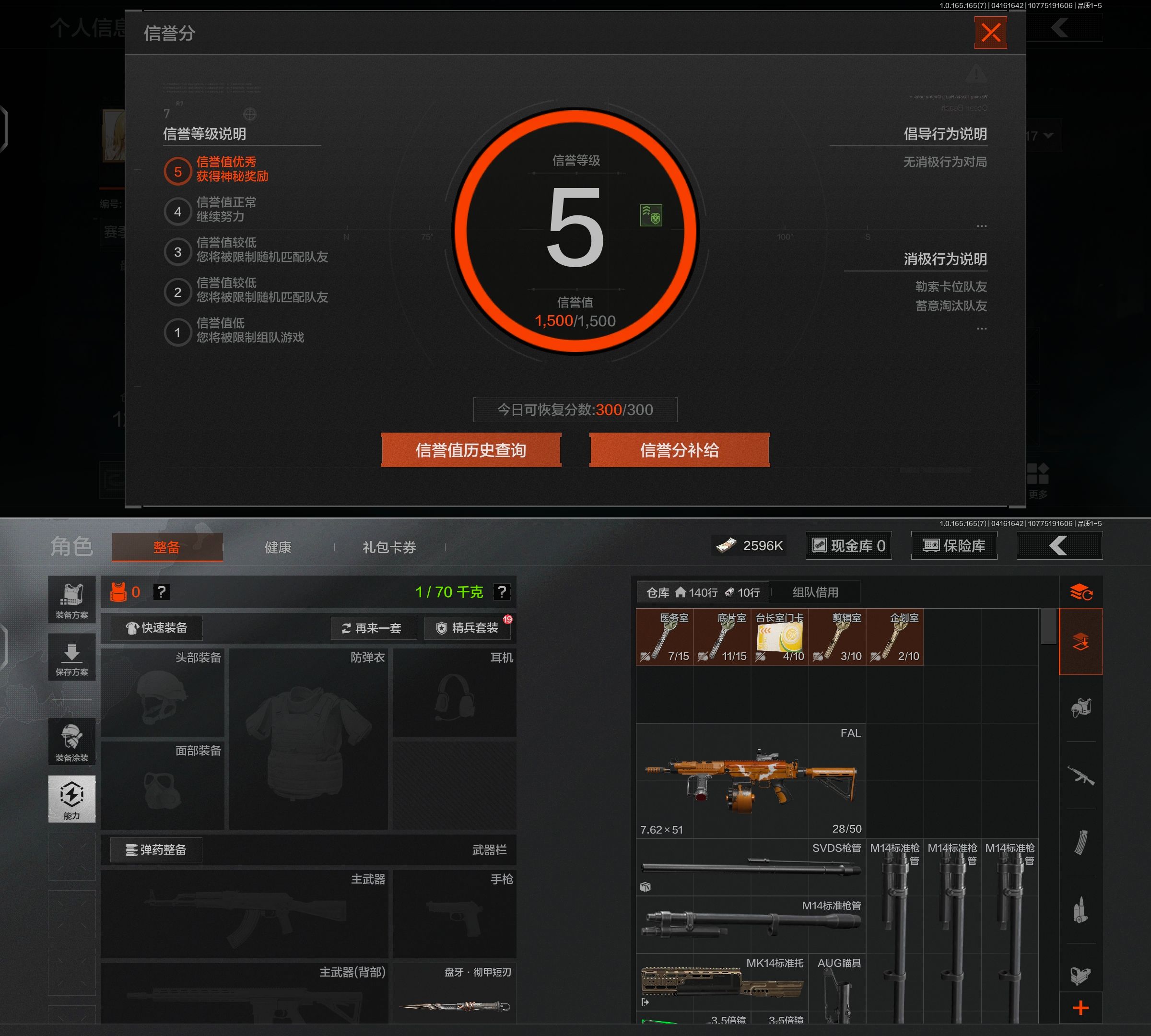The image size is (1151, 1036).
Task: Open the 装备方案 loadout icon
Action: 72,600
